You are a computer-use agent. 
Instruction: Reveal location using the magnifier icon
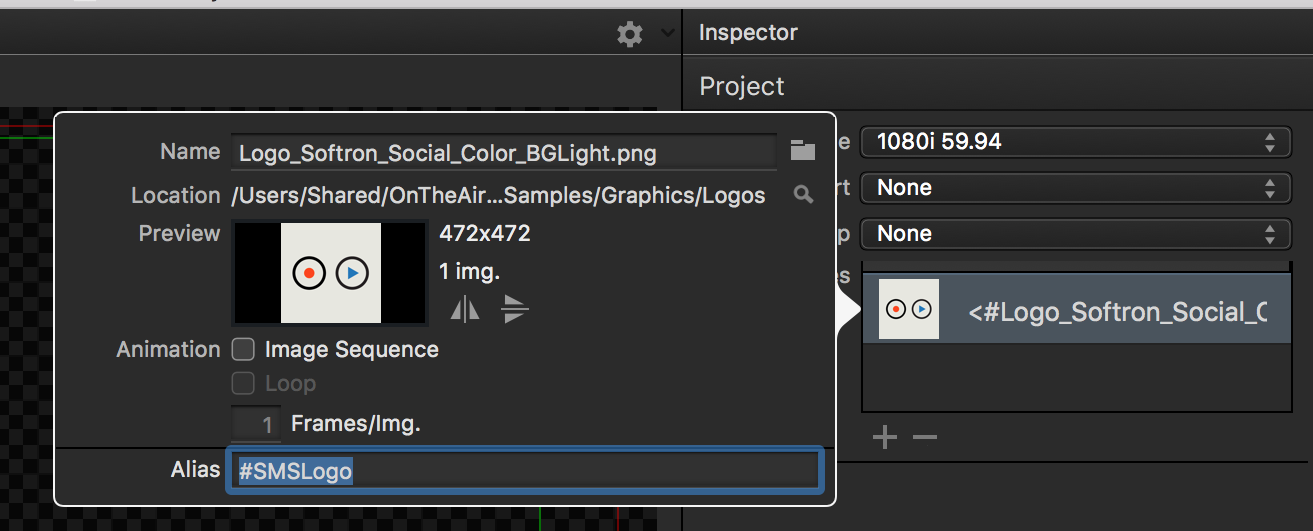(x=803, y=195)
